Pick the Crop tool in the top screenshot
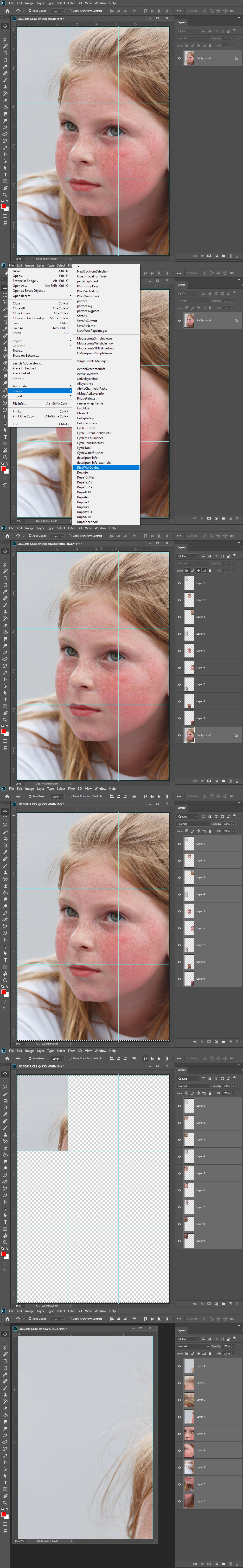 coord(5,53)
